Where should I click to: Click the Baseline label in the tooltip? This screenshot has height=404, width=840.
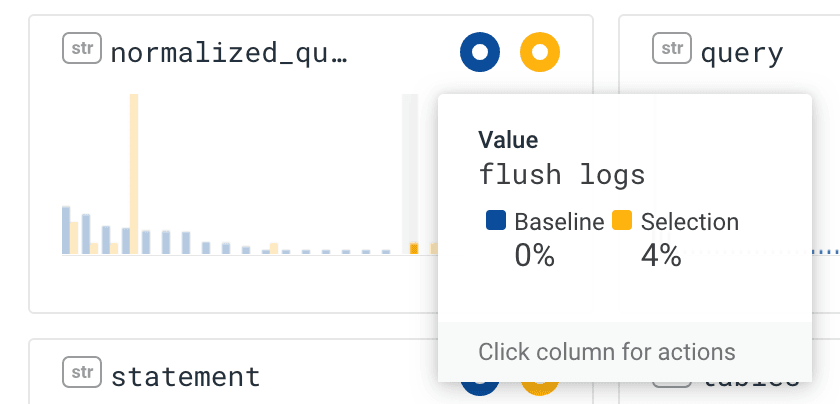(559, 221)
